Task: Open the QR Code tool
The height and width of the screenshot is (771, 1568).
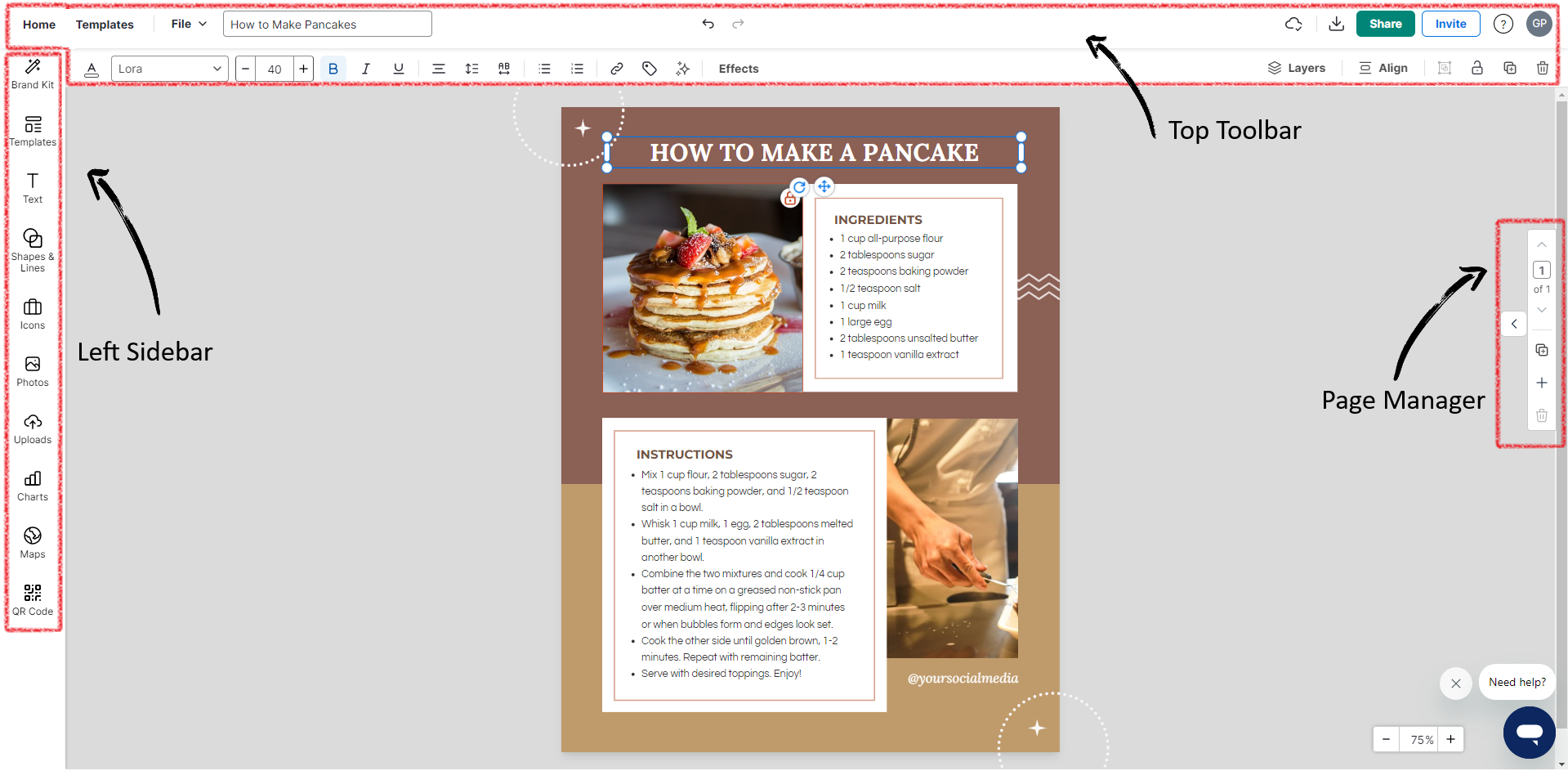Action: [33, 600]
